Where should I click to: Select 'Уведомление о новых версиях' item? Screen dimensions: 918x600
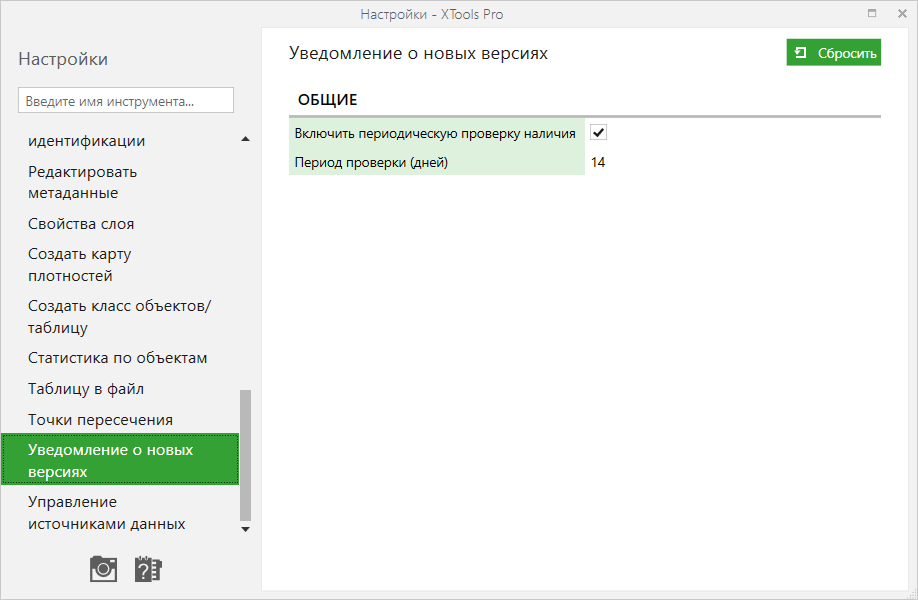[120, 460]
